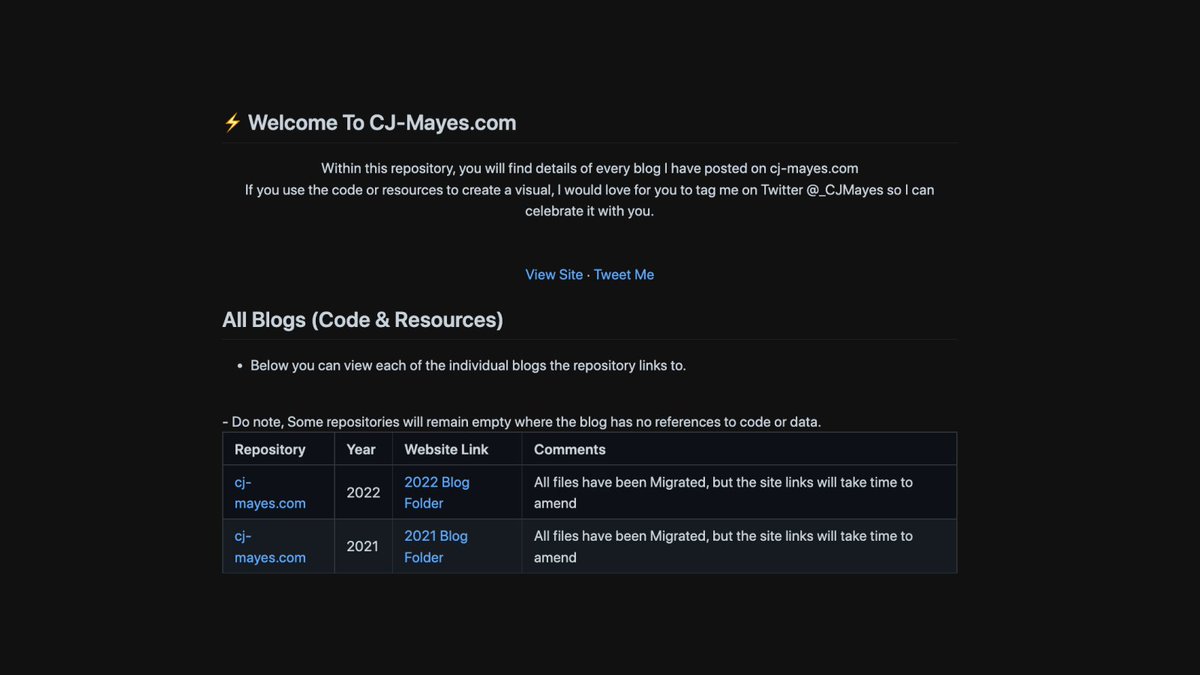Screen dimensions: 1200x675
Task: Open the View Site link
Action: (x=554, y=274)
